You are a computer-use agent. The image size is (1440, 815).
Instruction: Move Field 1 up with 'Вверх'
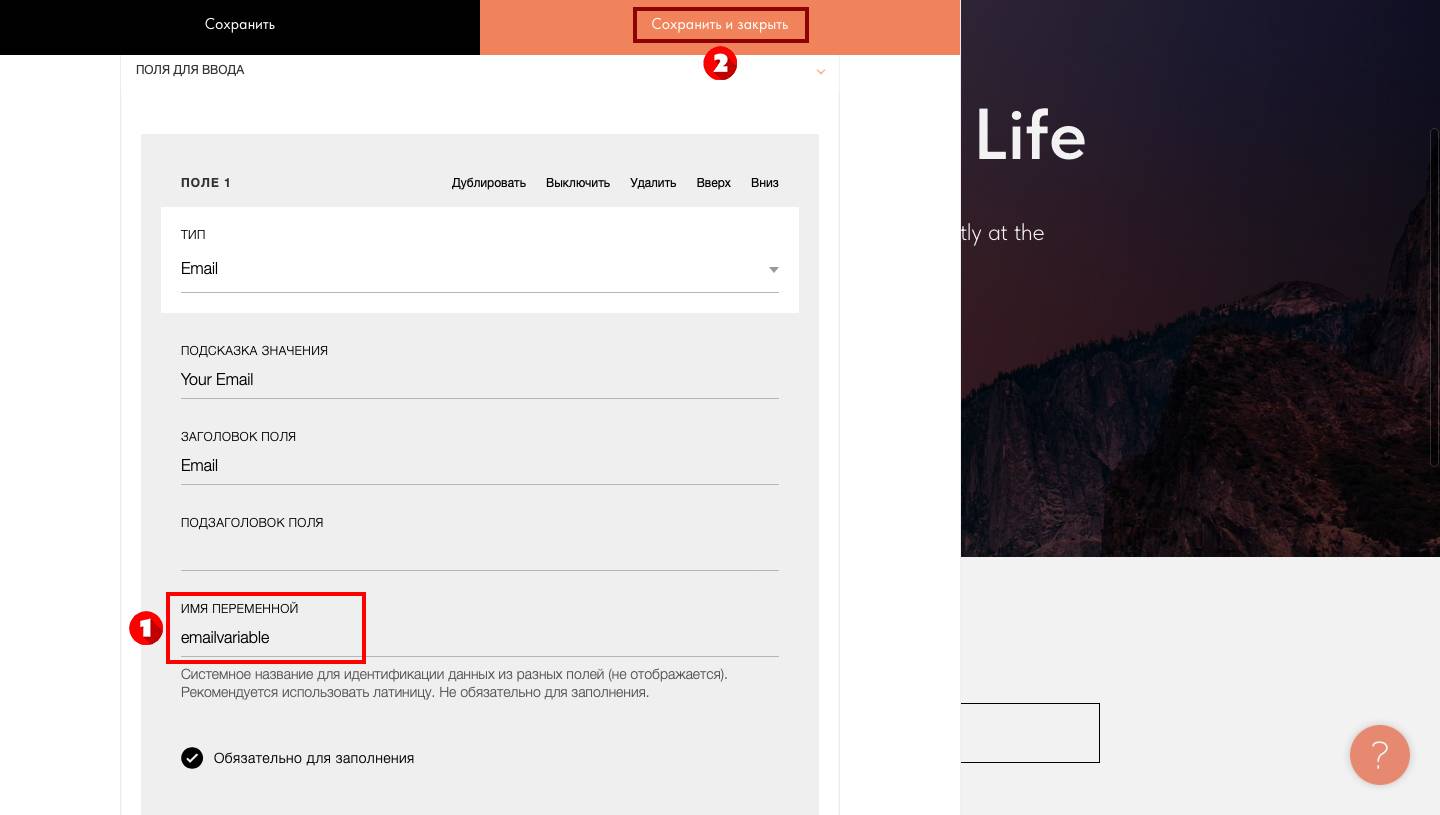click(x=714, y=183)
